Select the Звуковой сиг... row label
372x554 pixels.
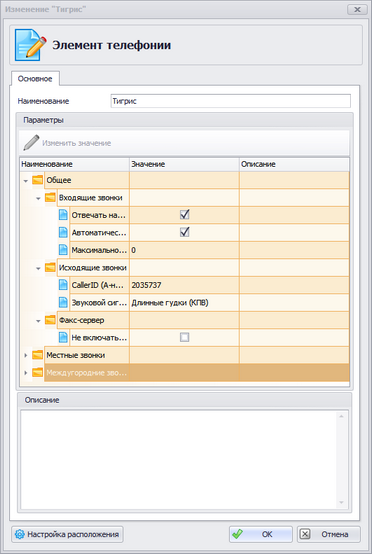[99, 303]
